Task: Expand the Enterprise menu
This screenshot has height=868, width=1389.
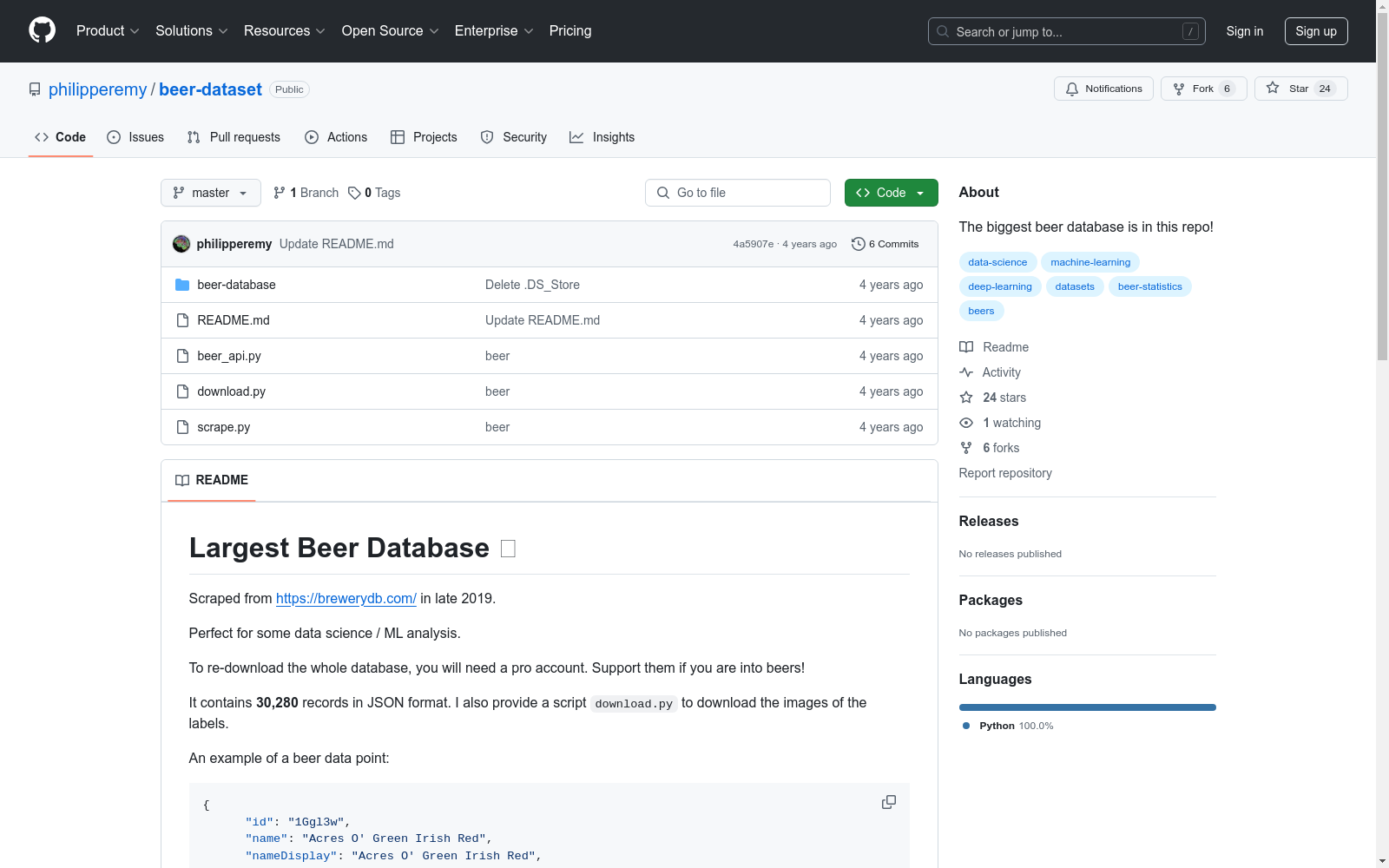Action: [494, 30]
